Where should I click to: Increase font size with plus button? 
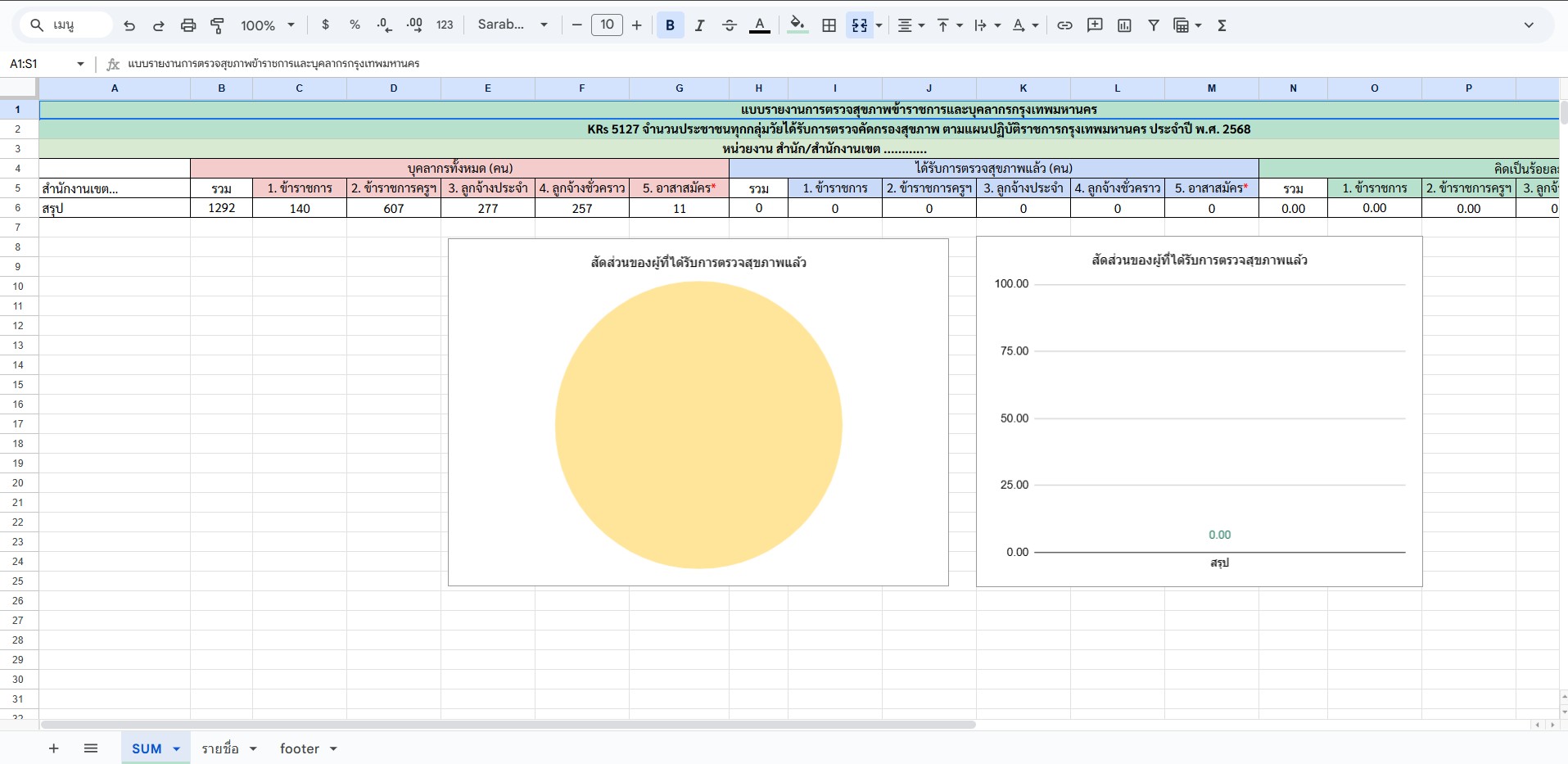point(637,25)
